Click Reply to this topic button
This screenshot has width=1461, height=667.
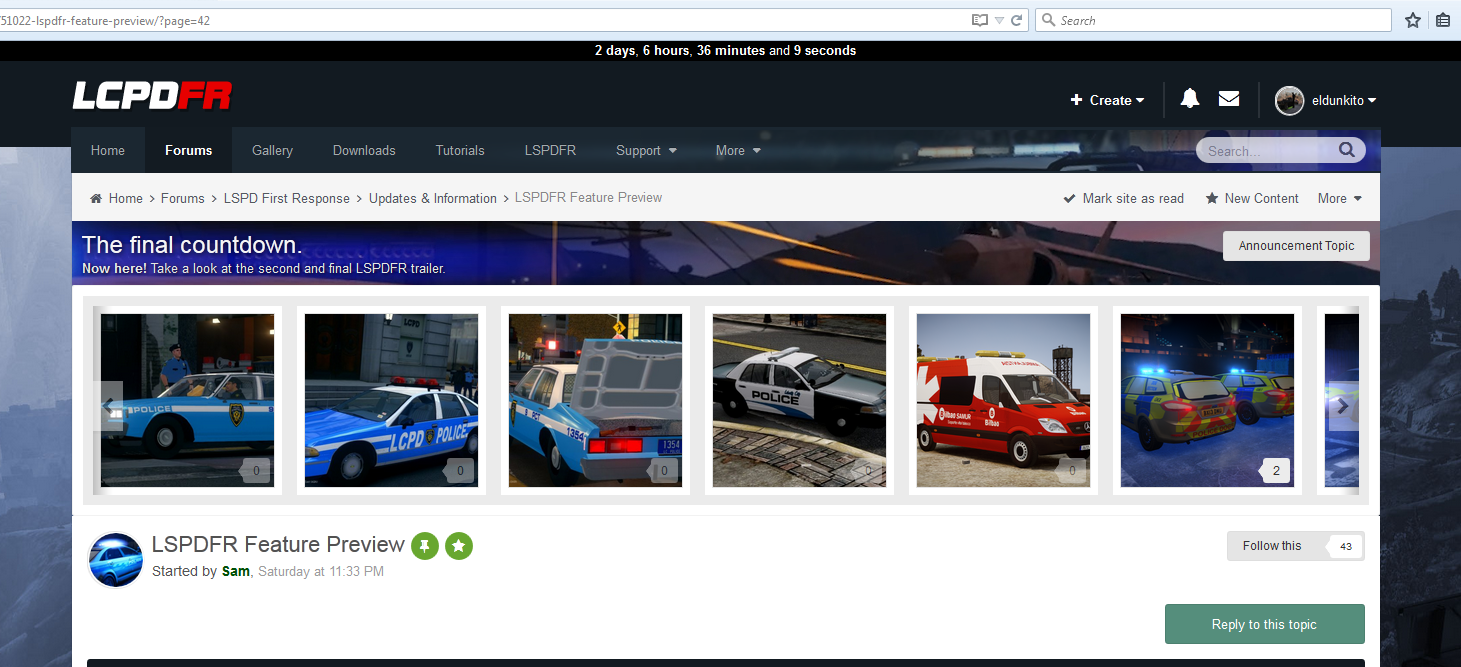[x=1264, y=624]
